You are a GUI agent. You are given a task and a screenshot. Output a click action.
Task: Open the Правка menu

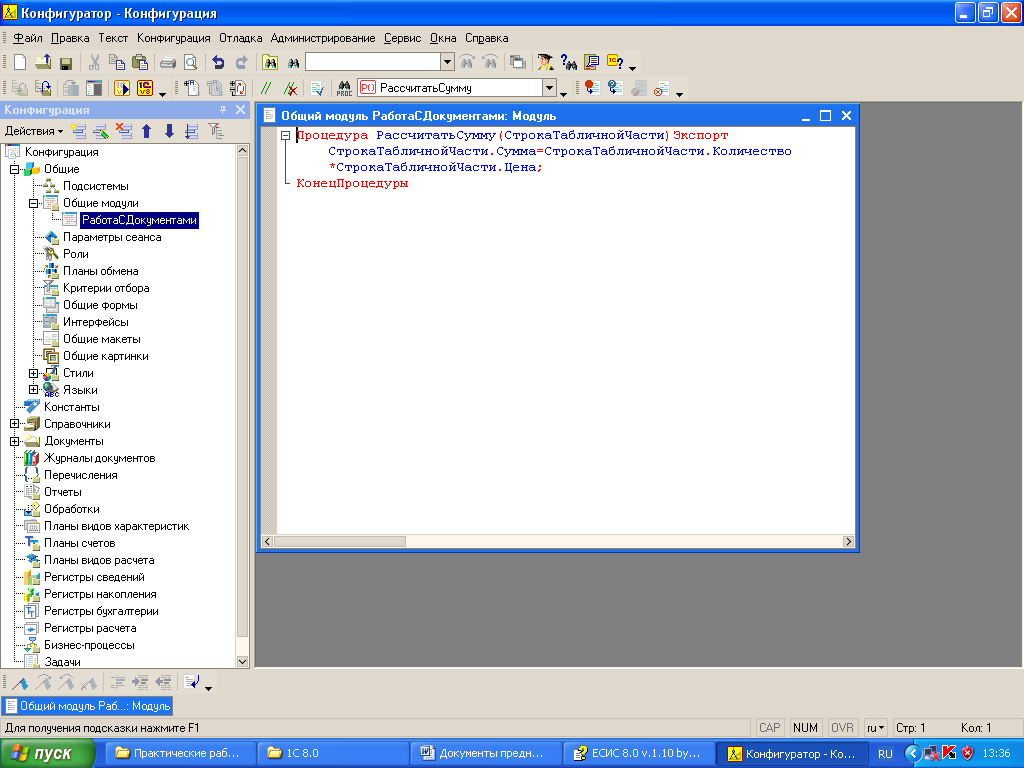(x=70, y=38)
